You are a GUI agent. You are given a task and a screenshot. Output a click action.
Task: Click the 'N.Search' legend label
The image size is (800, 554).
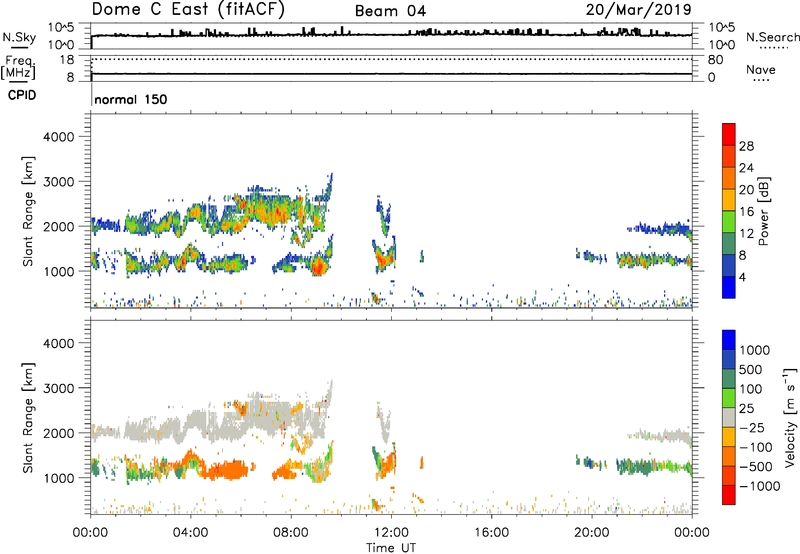772,37
